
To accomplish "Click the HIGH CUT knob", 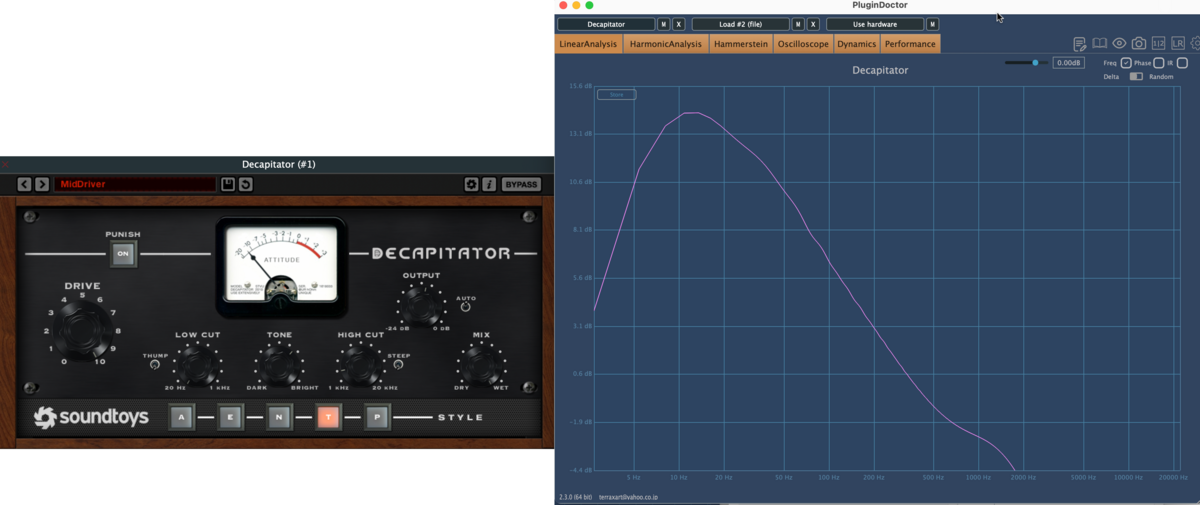I will pos(361,364).
